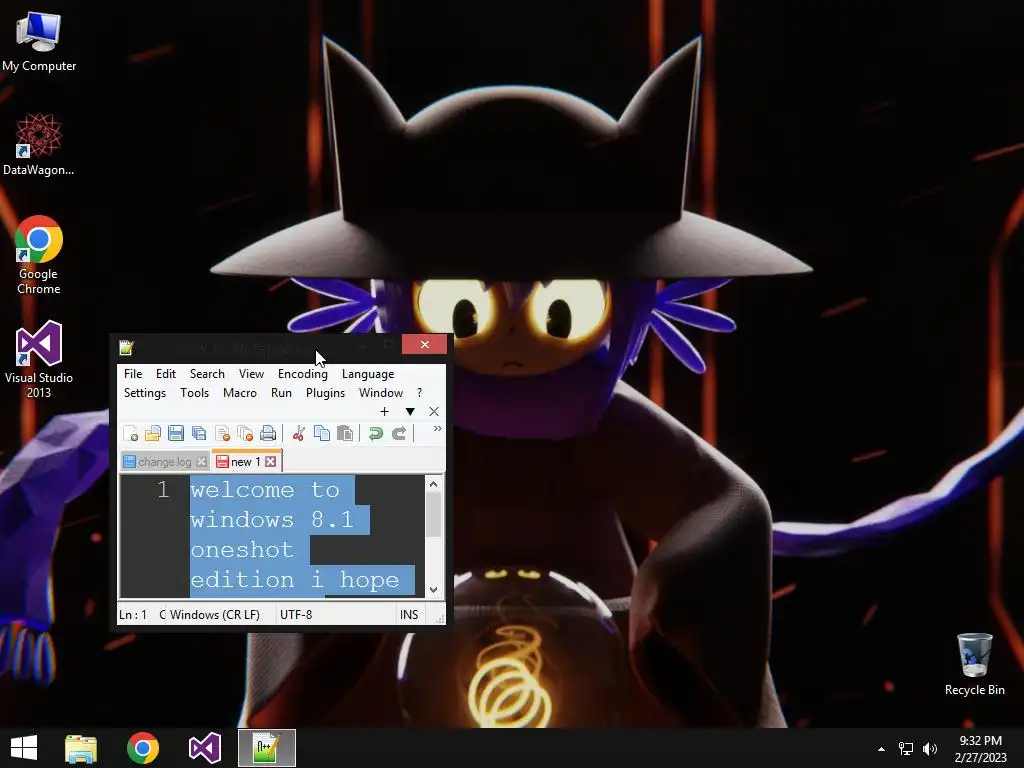Open the ? help menu
This screenshot has width=1024, height=768.
[x=419, y=392]
